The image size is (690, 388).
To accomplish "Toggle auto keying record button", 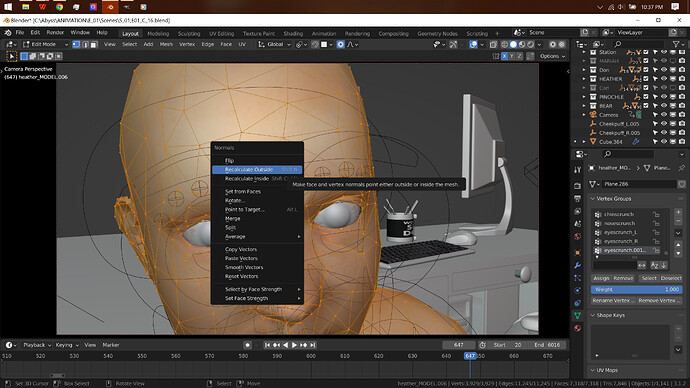I will point(247,345).
